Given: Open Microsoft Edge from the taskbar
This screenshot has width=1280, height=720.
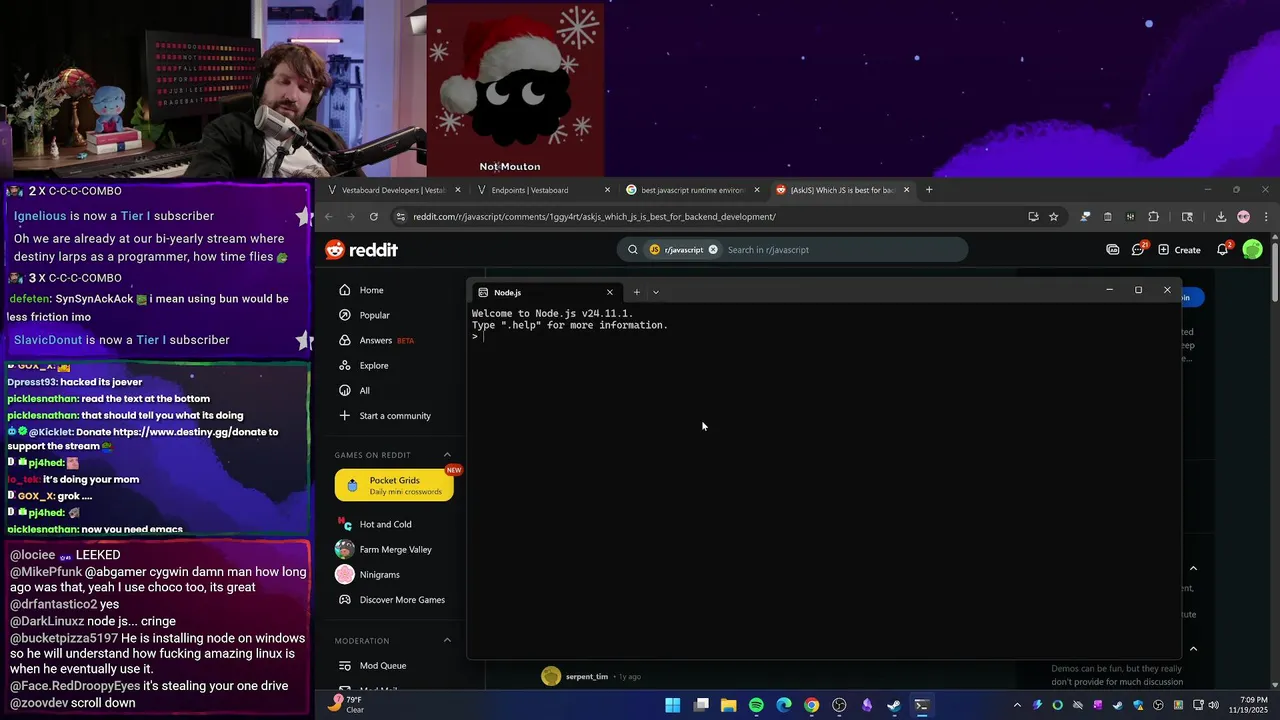Looking at the screenshot, I should point(784,705).
